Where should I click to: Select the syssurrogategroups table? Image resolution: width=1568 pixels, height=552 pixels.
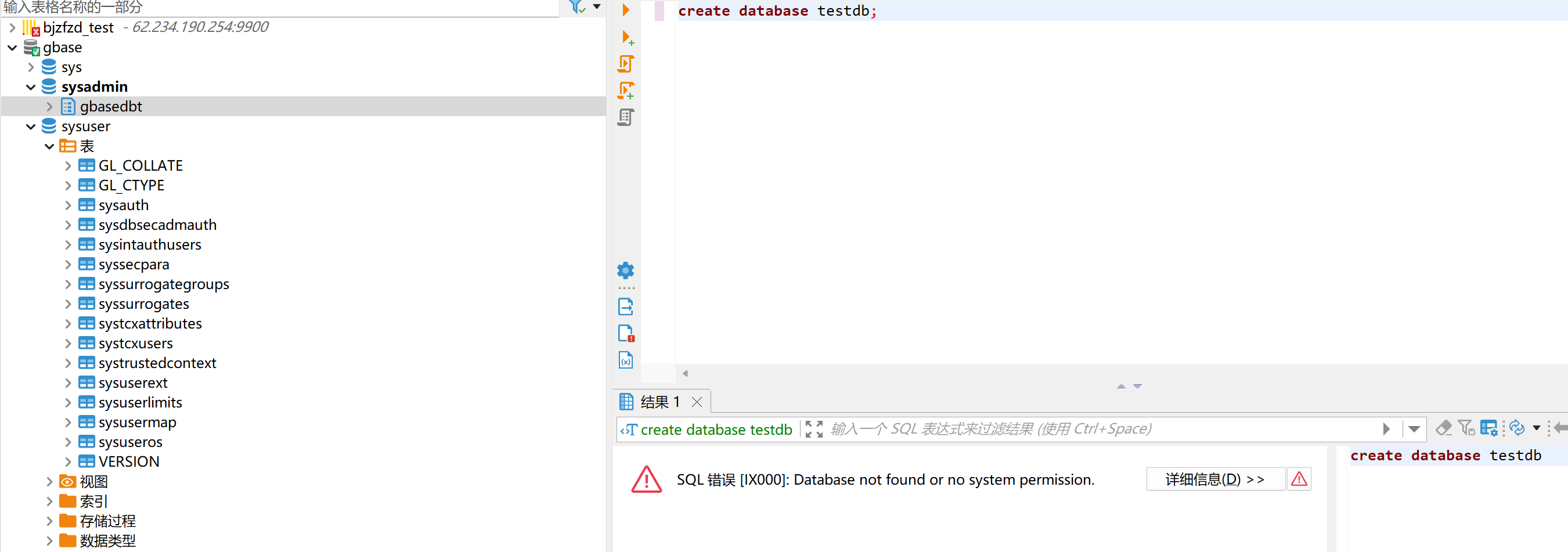[164, 284]
